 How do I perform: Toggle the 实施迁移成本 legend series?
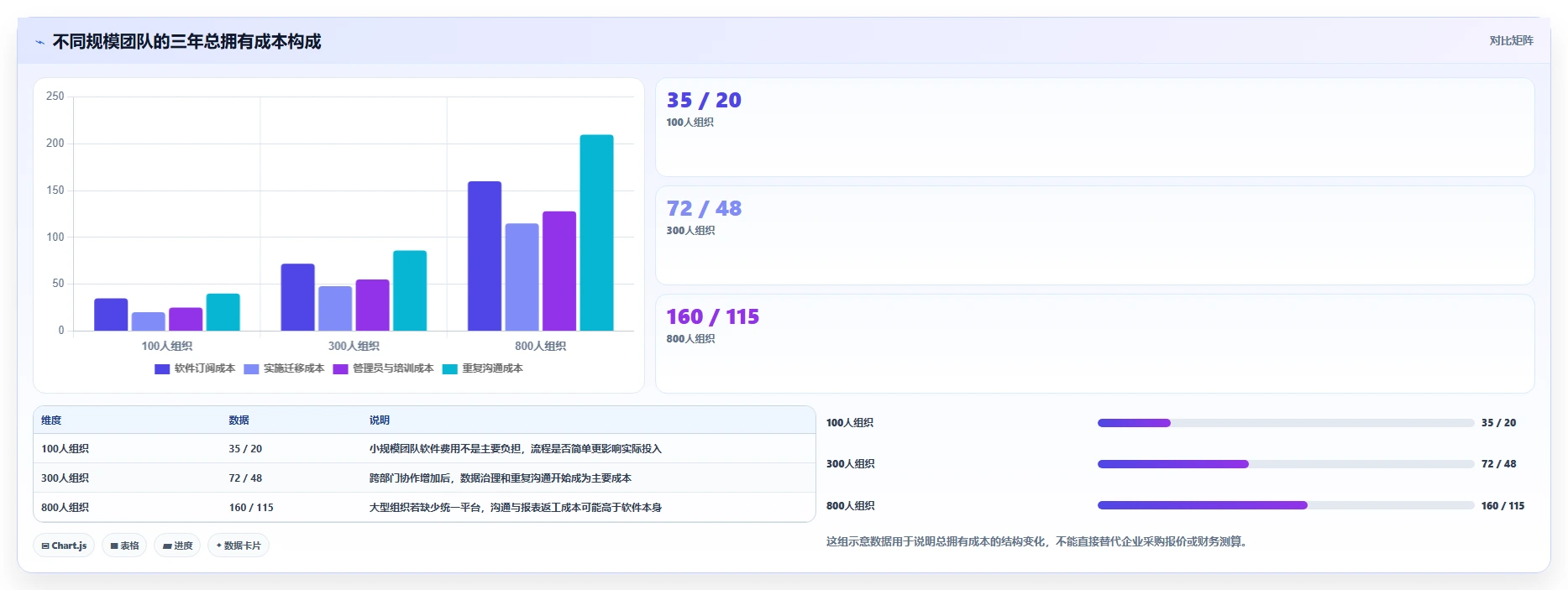coord(284,368)
